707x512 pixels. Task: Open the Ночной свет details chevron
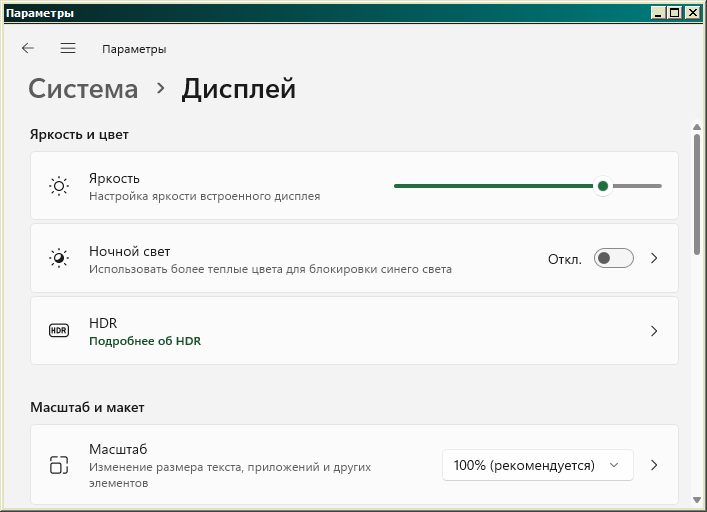click(x=654, y=258)
